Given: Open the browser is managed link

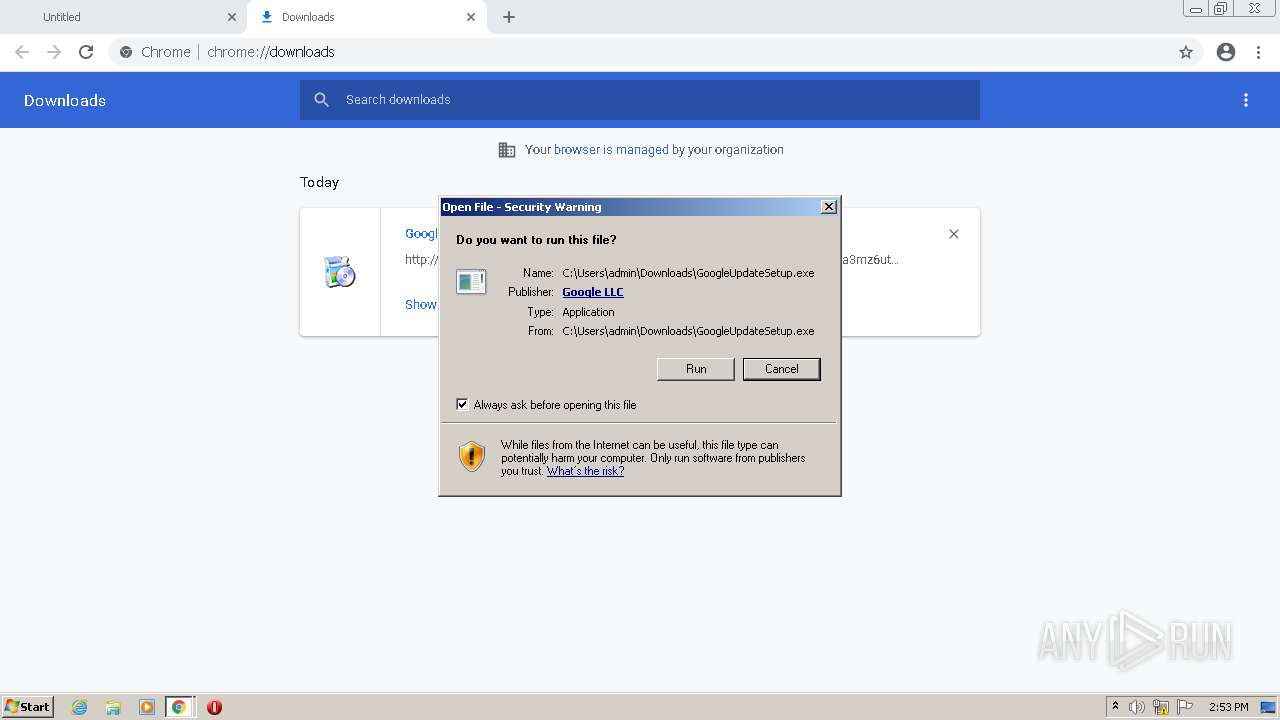Looking at the screenshot, I should pyautogui.click(x=611, y=150).
